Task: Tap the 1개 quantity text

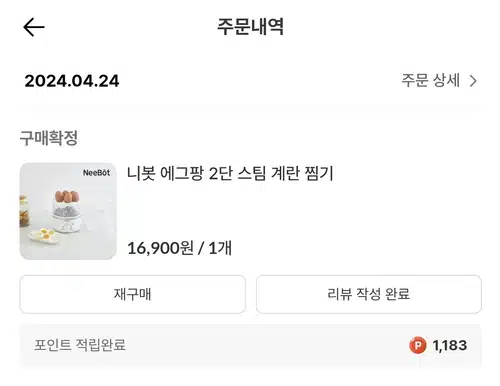Action: (x=220, y=248)
